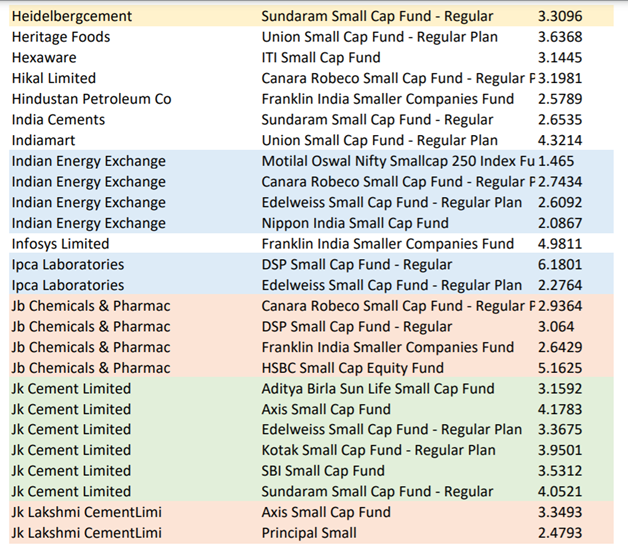Viewport: 628px width, 548px height.
Task: Select Jb Chemicals & Pharmac in HSBC row
Action: pyautogui.click(x=91, y=368)
